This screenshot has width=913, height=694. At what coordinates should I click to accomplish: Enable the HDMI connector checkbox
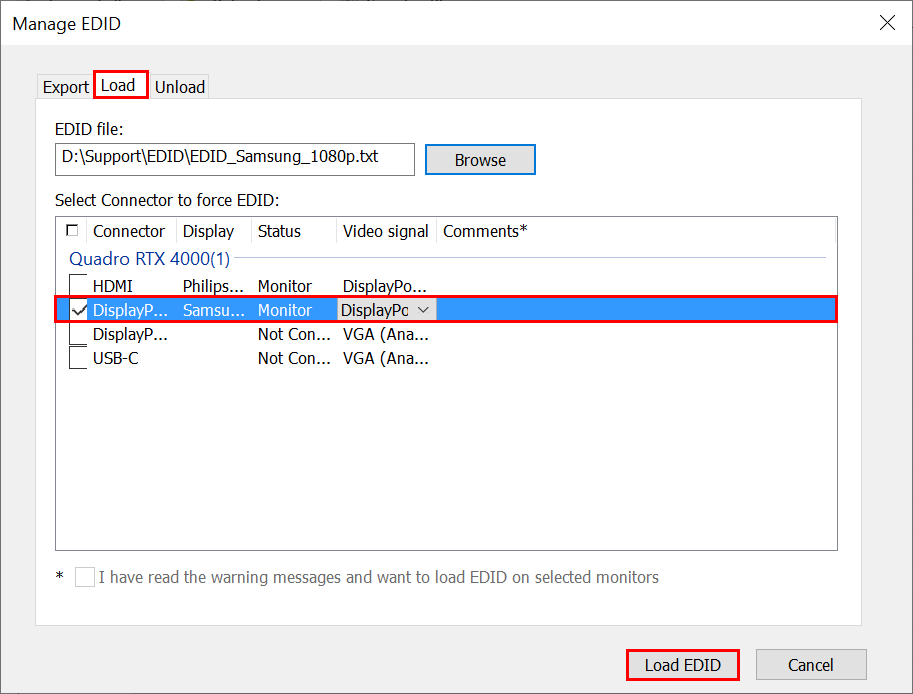(78, 286)
